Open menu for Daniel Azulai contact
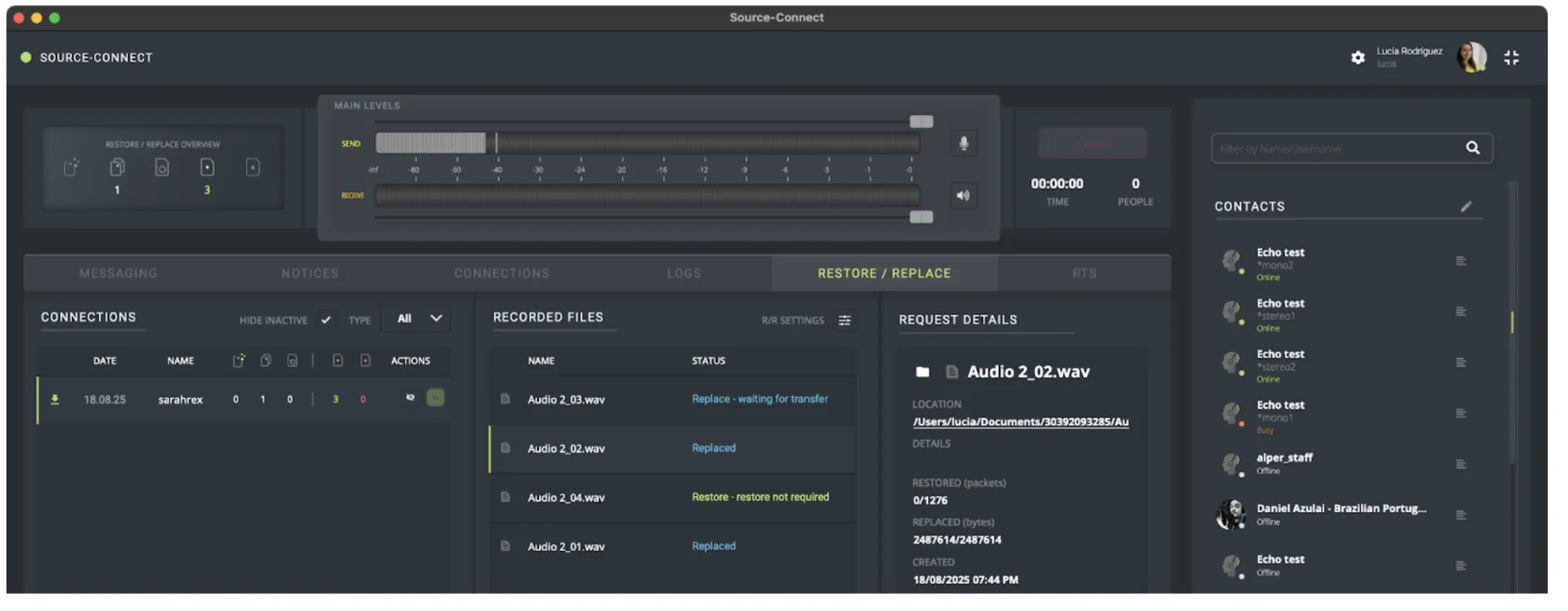The image size is (1568, 611). 1460,515
